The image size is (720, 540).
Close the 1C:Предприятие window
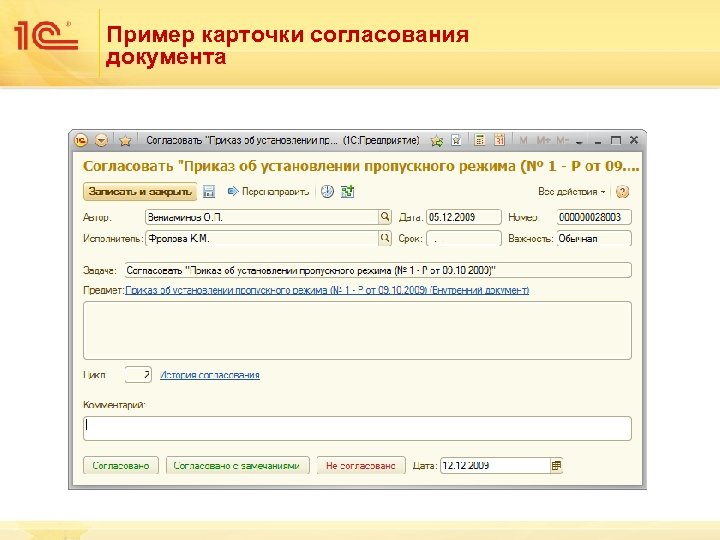(634, 140)
